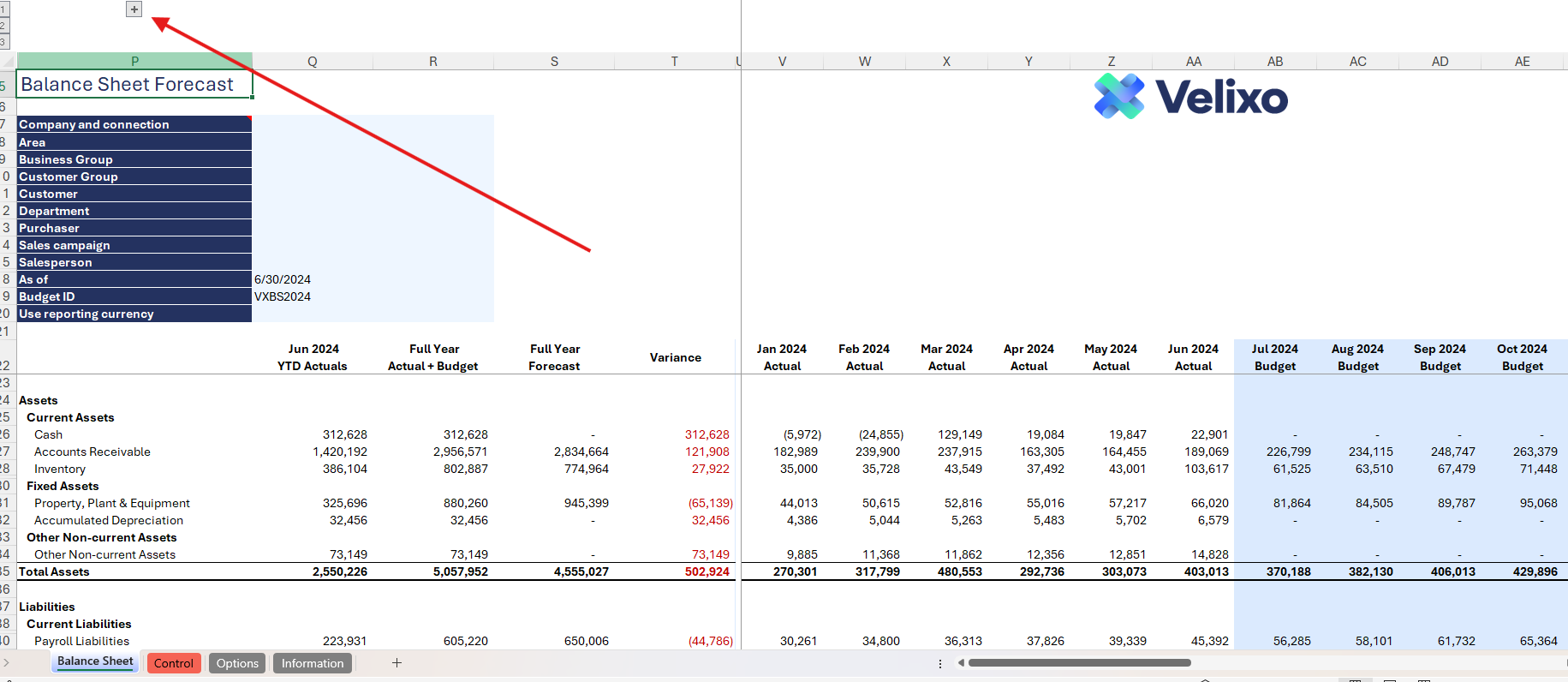Viewport: 1568px width, 682px height.
Task: Select the Balance Sheet Forecast title cell
Action: coord(134,85)
